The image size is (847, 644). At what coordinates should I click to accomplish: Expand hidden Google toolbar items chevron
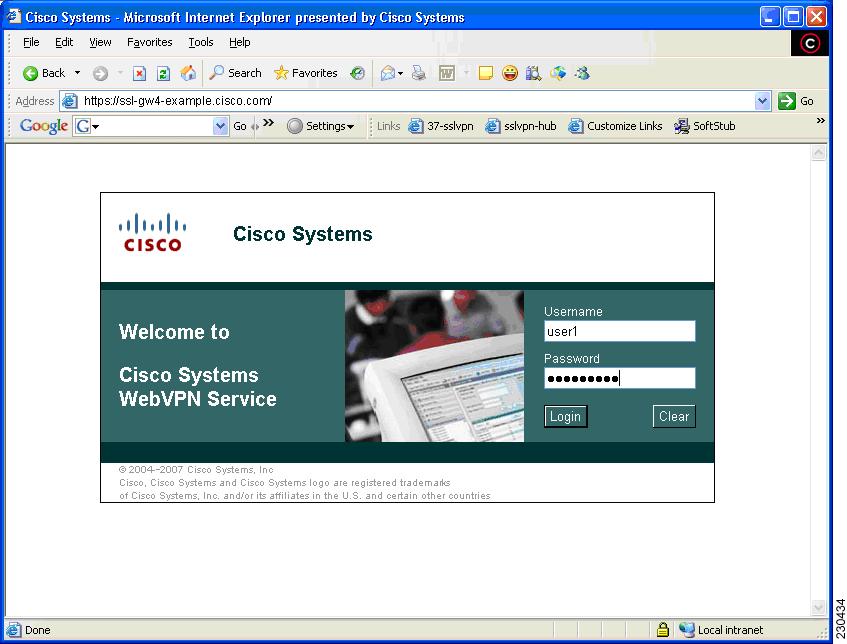[x=268, y=123]
